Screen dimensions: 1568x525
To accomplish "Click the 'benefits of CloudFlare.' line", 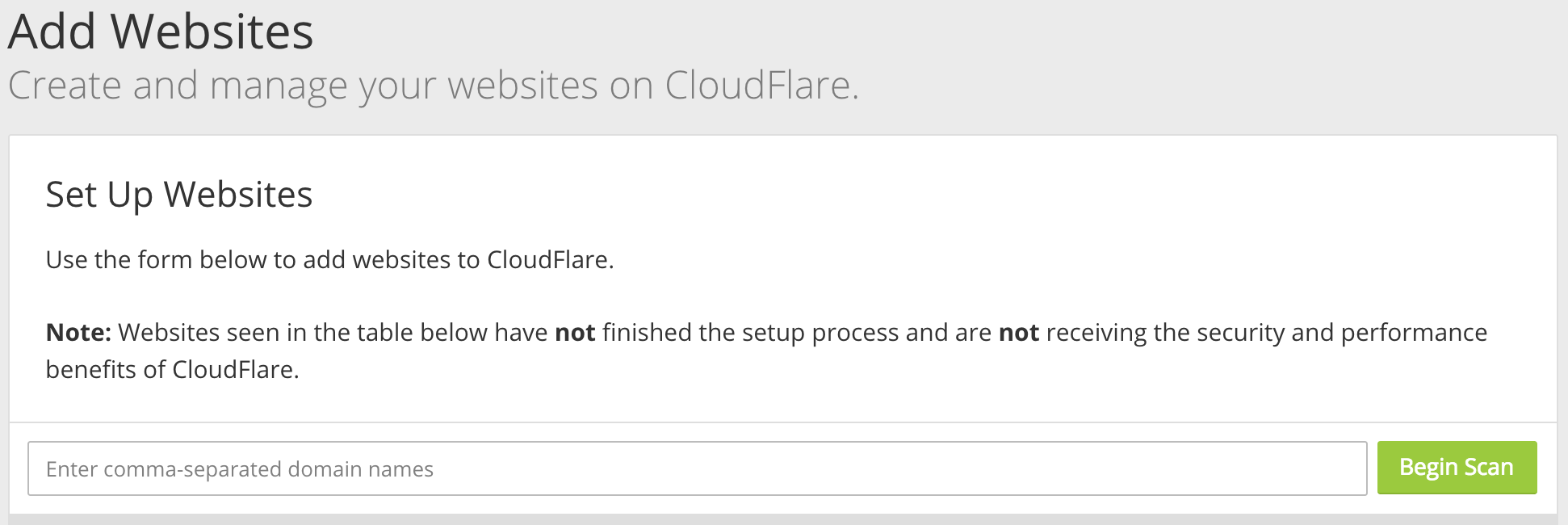I will click(x=173, y=370).
